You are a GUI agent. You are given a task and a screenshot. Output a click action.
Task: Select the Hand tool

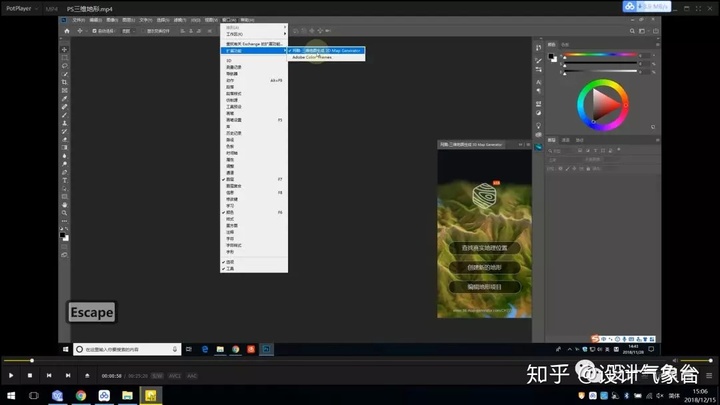[64, 205]
